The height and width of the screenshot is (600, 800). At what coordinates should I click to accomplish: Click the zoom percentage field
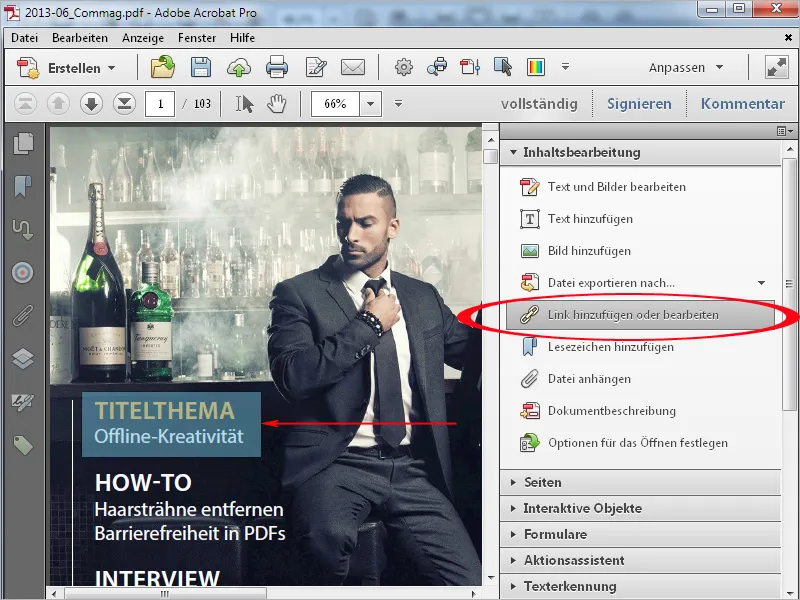[x=335, y=104]
